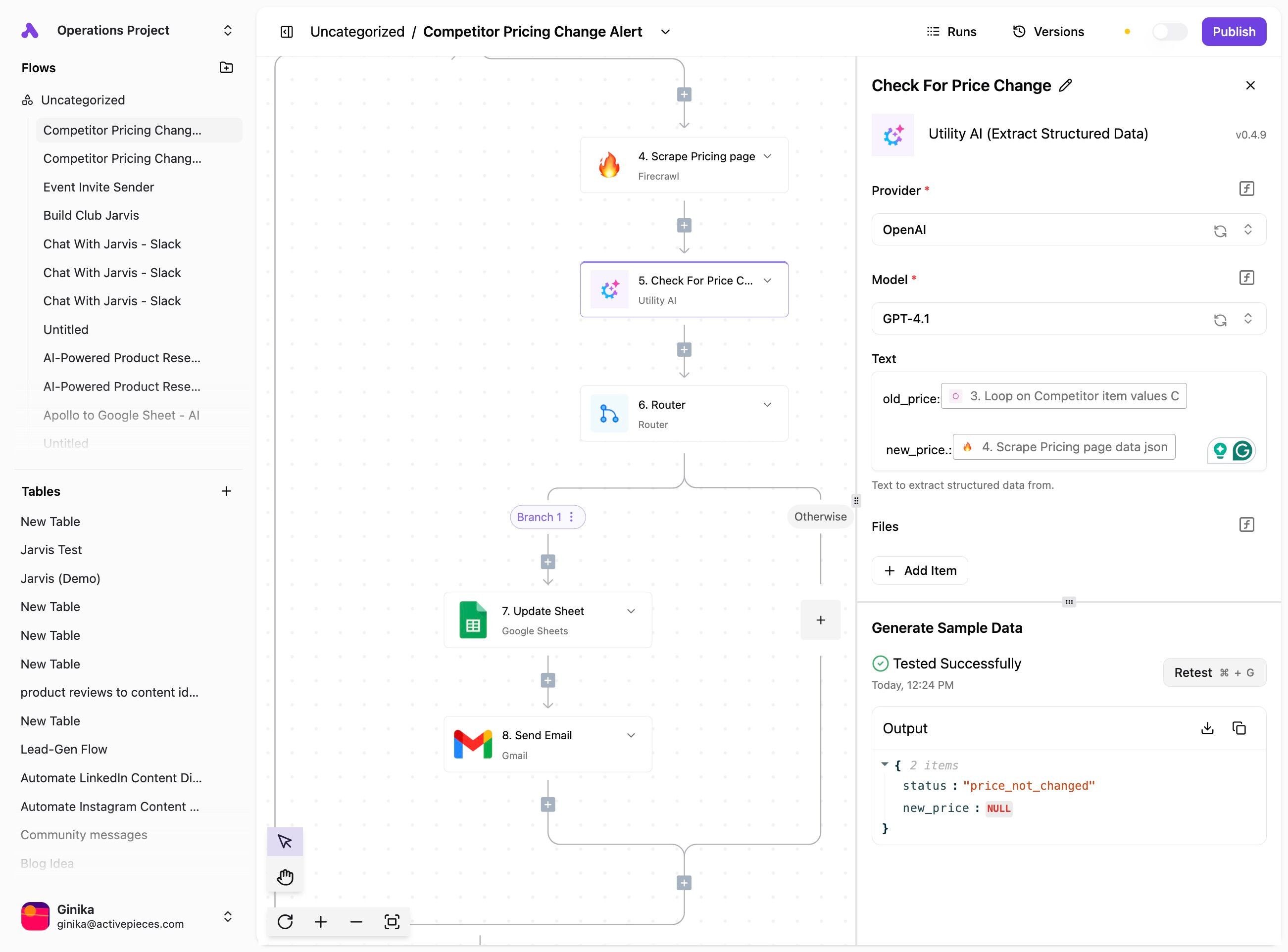Screen dimensions: 1288x952
Task: Click the fit-to-view canvas icon
Action: (x=392, y=921)
